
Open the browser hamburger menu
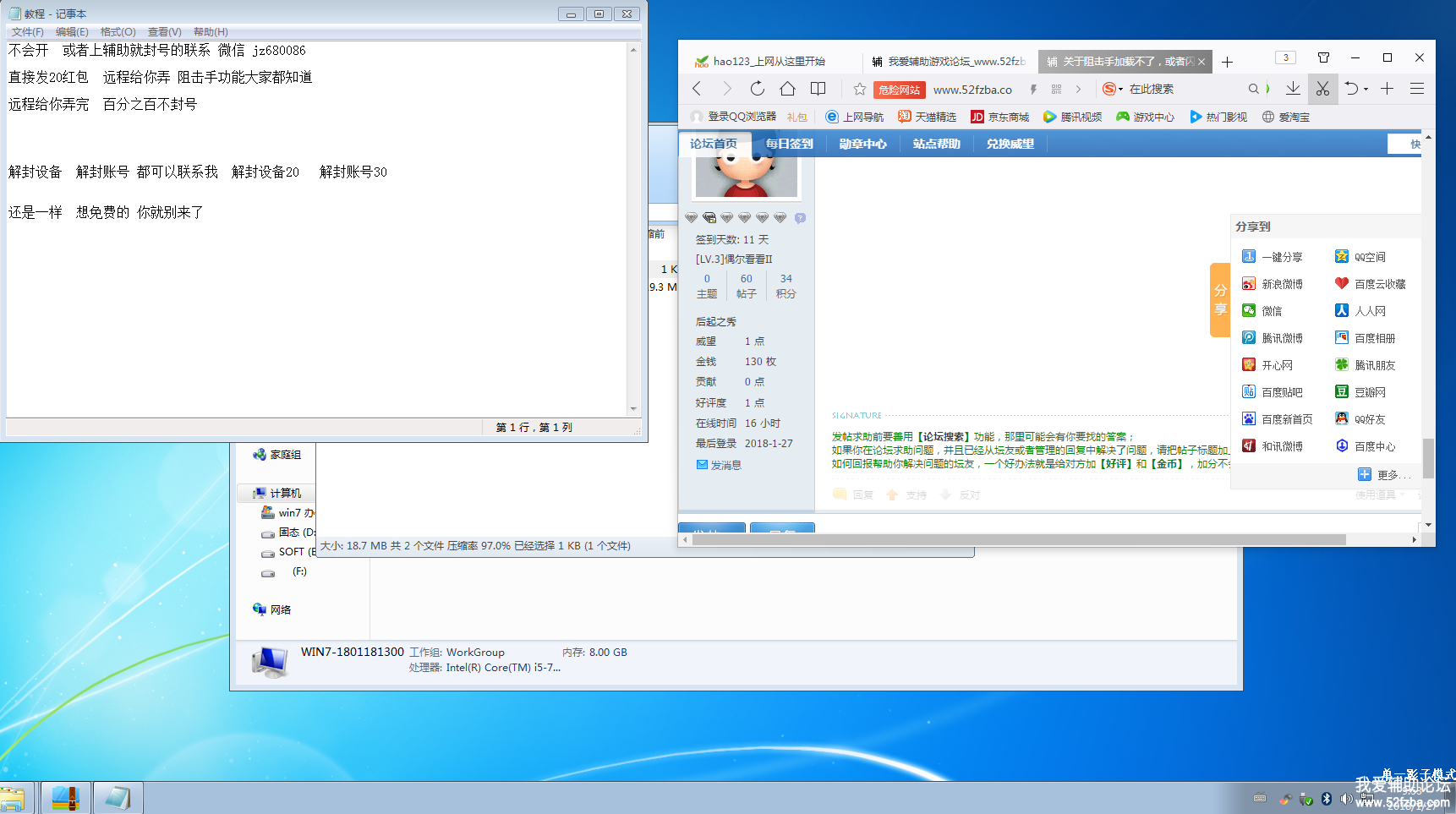tap(1417, 89)
